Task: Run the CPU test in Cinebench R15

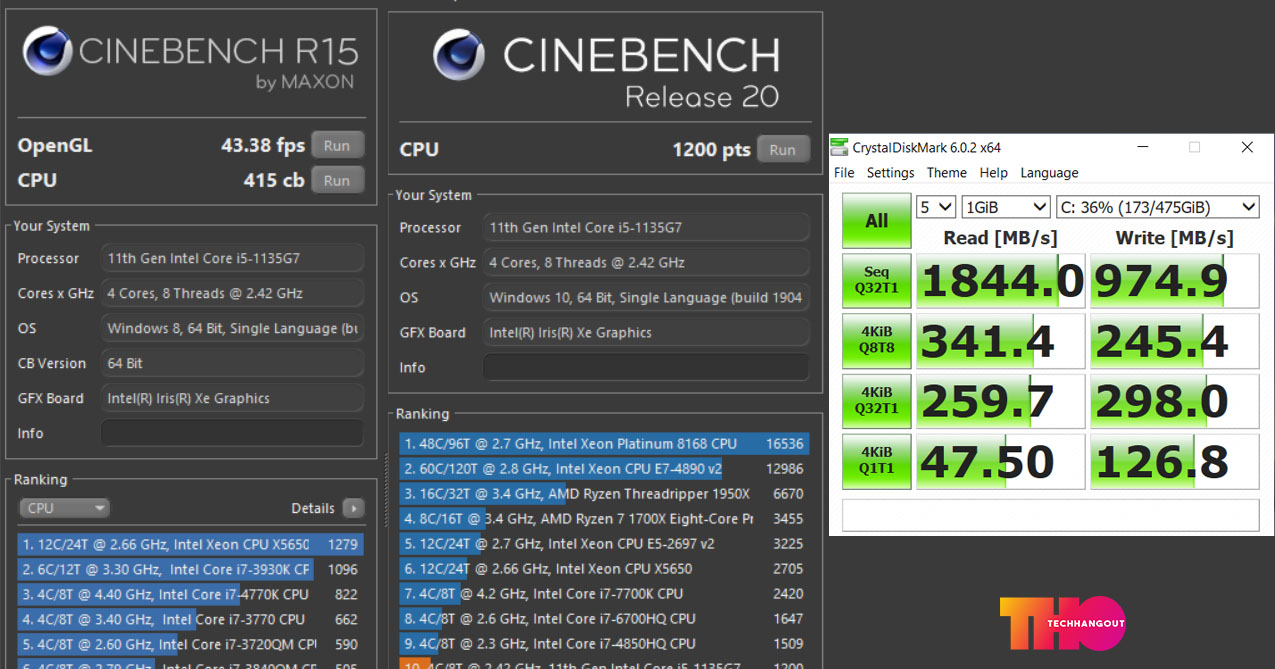Action: [337, 180]
